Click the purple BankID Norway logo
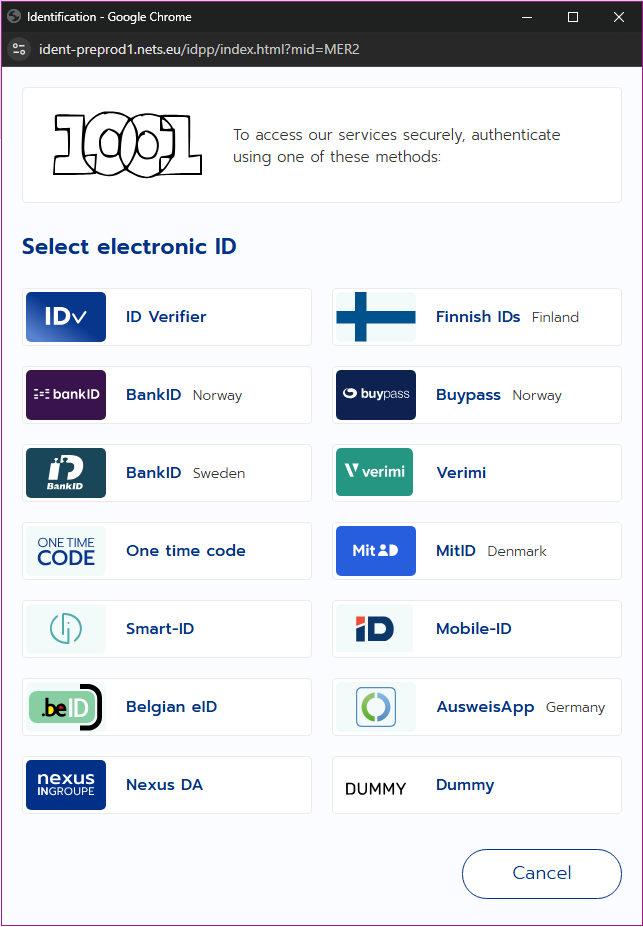This screenshot has height=927, width=643. coord(66,395)
